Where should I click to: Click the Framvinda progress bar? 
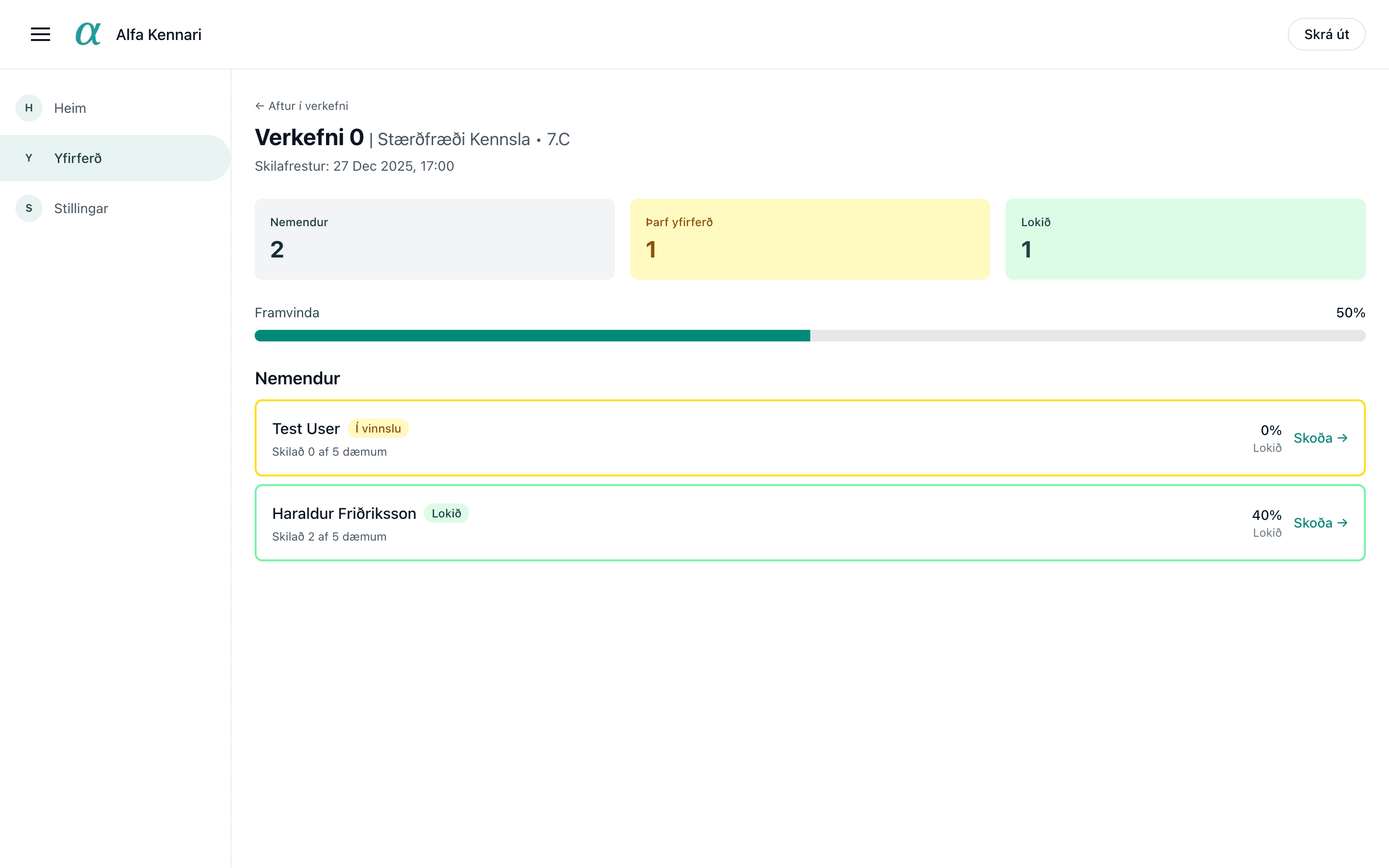pyautogui.click(x=809, y=336)
